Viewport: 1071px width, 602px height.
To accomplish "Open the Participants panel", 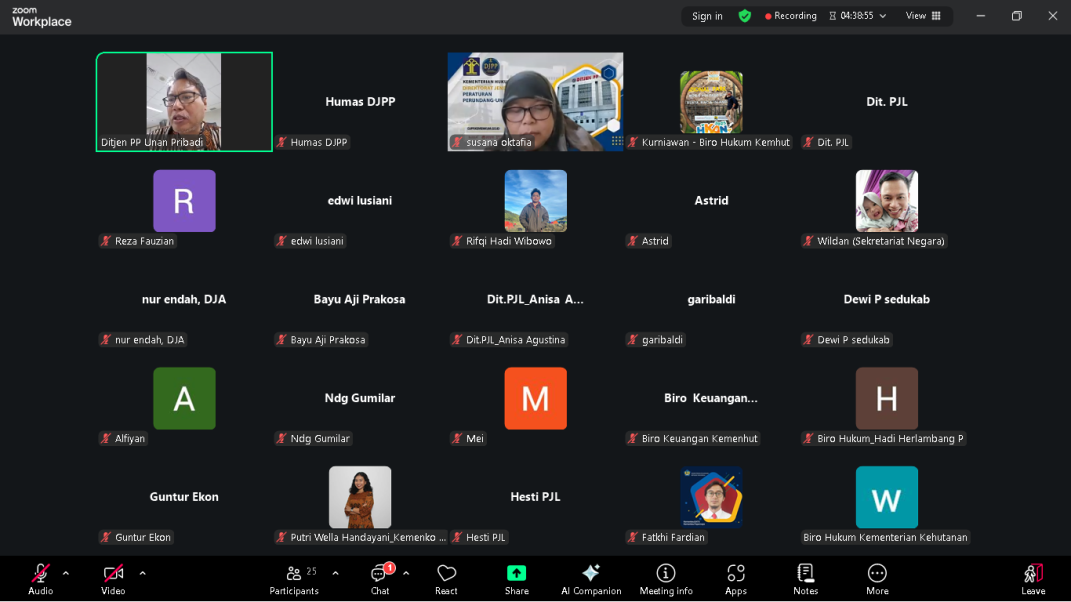I will tap(293, 578).
